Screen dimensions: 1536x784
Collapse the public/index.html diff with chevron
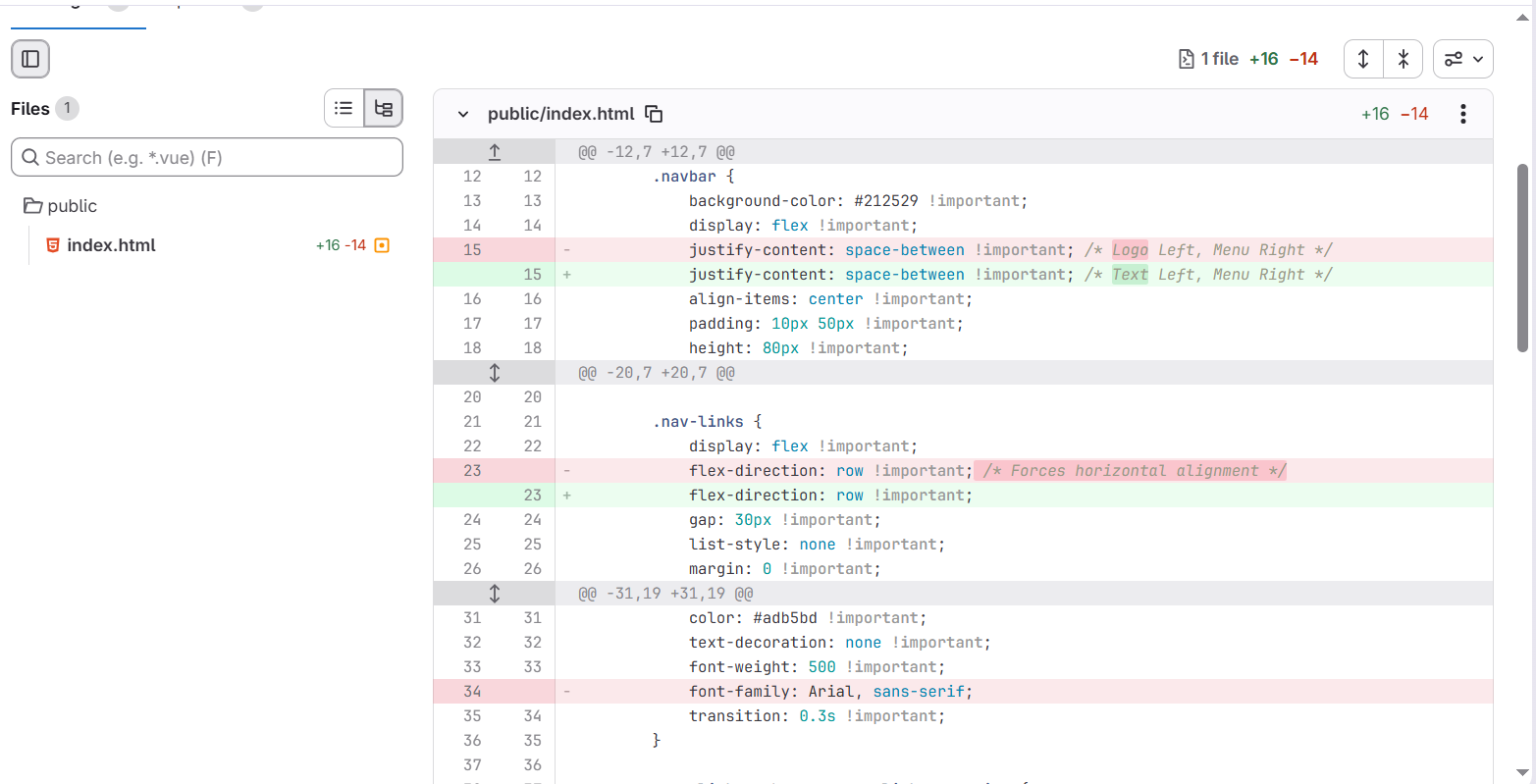point(463,114)
